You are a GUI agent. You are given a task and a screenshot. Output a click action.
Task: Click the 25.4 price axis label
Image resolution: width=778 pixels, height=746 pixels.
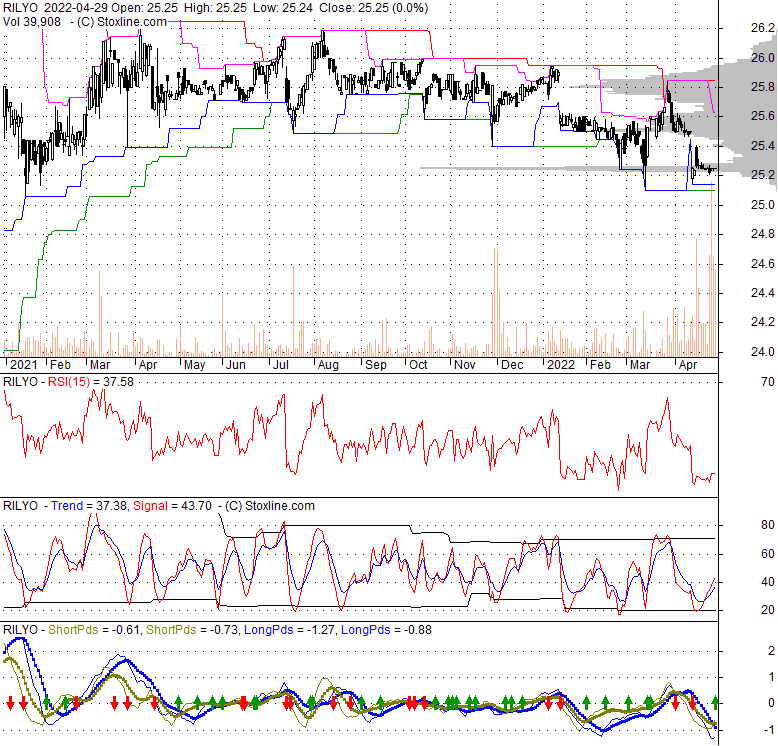click(x=763, y=146)
